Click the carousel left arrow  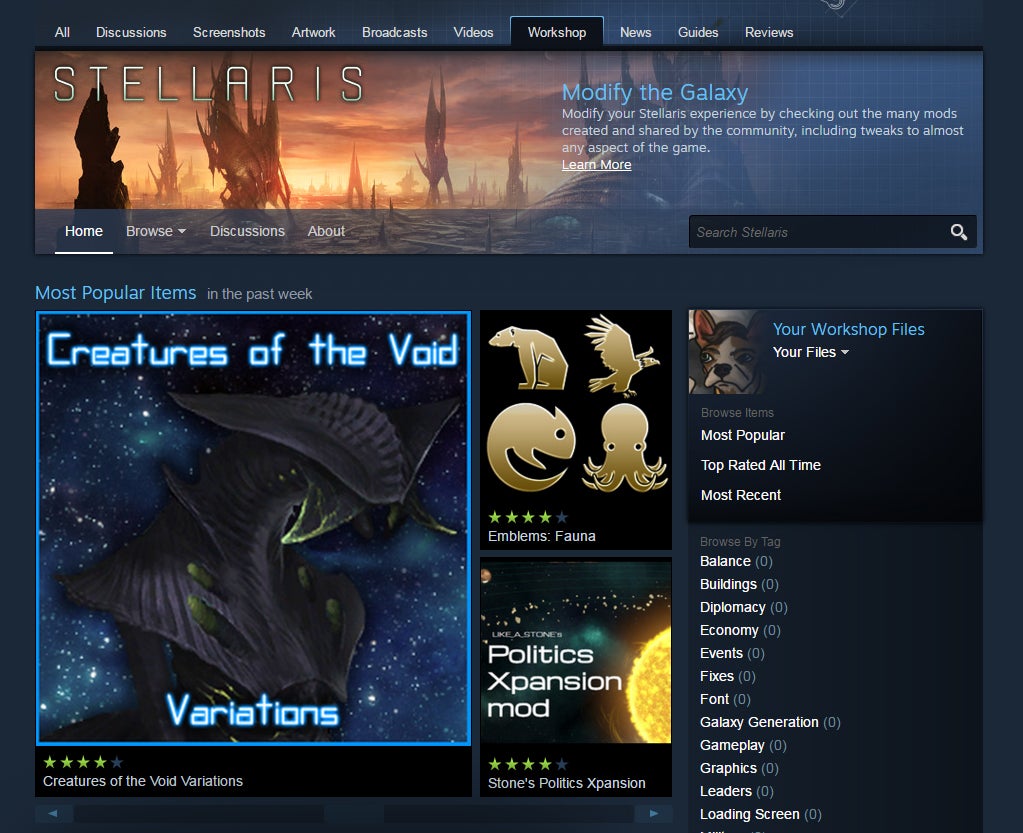(x=53, y=813)
